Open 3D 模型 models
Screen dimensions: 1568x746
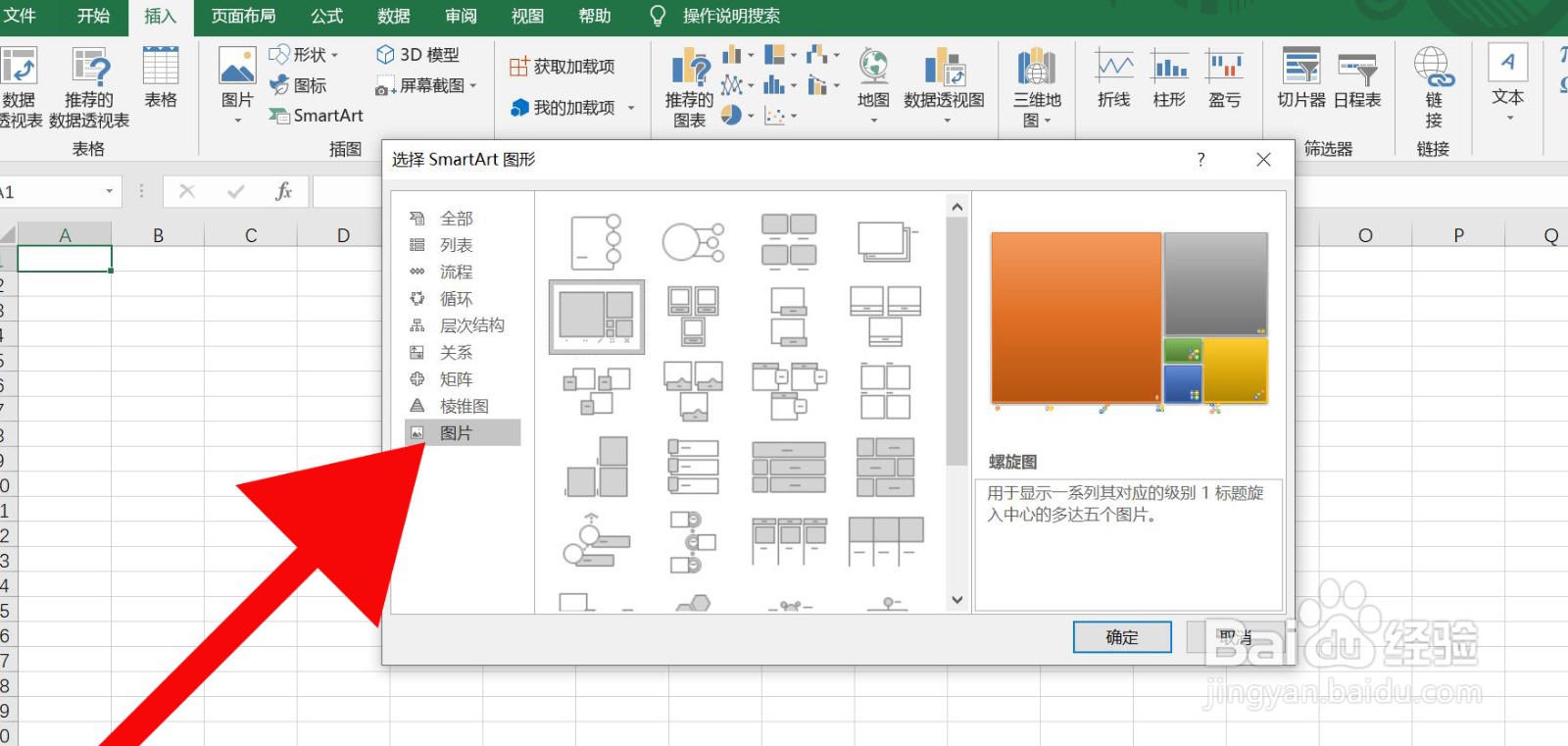[x=417, y=55]
